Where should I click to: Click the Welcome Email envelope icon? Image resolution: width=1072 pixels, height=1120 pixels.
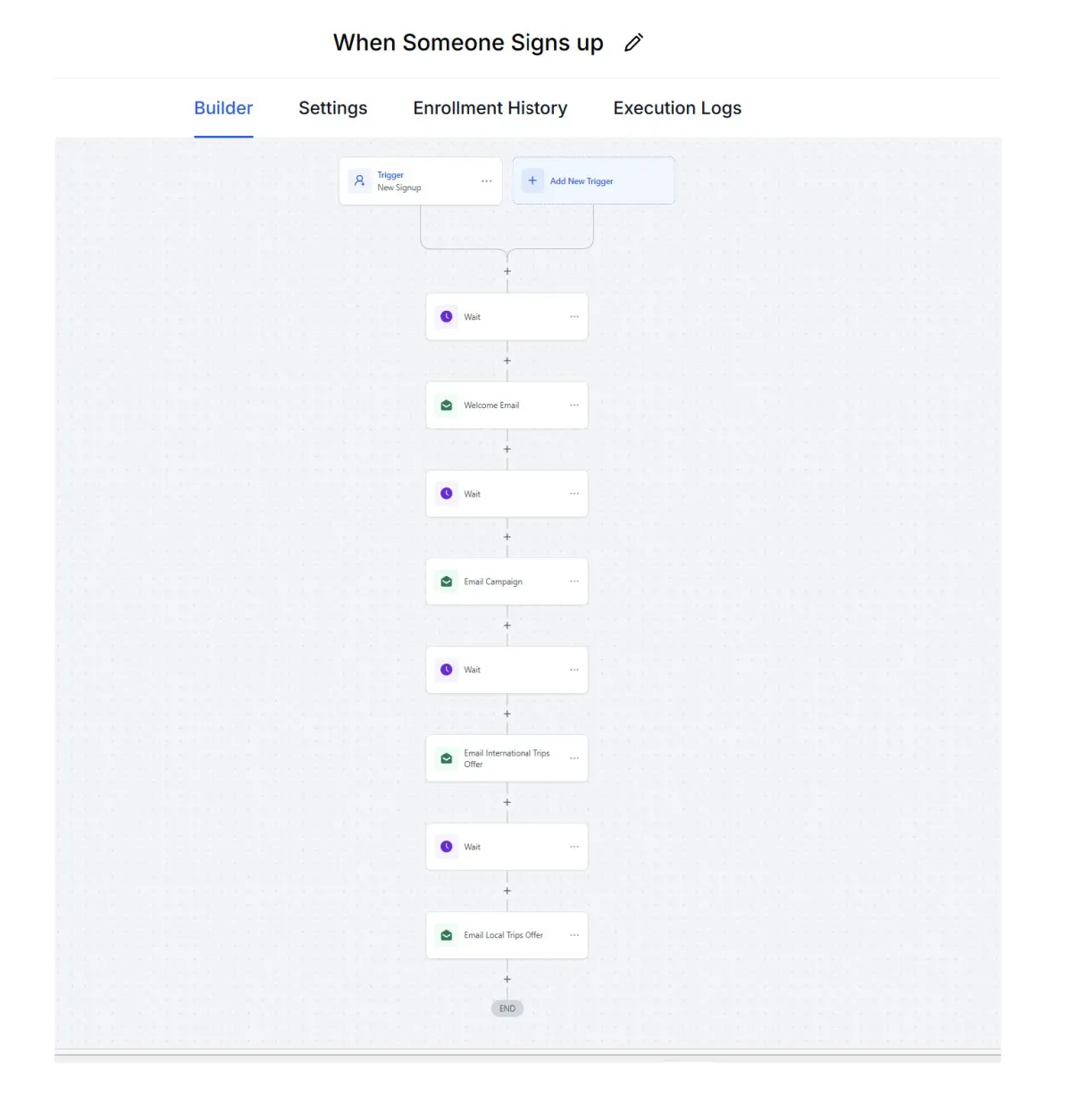point(447,405)
